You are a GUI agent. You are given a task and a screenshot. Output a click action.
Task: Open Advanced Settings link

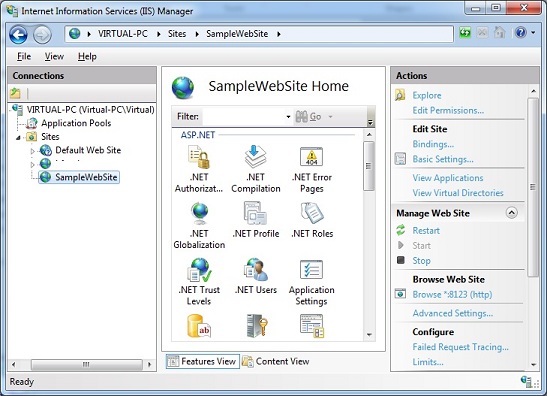tap(452, 313)
